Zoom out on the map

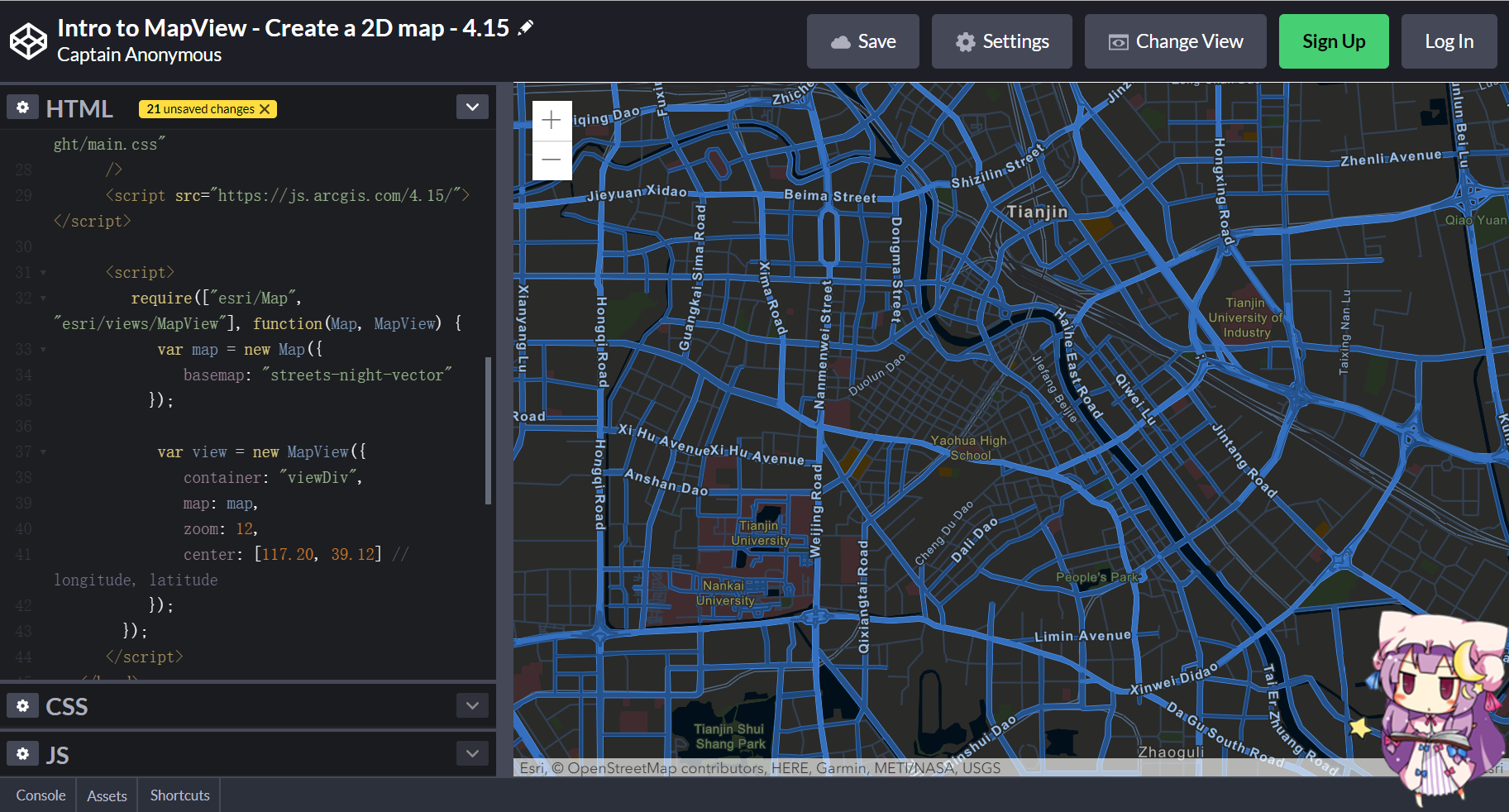[x=552, y=160]
